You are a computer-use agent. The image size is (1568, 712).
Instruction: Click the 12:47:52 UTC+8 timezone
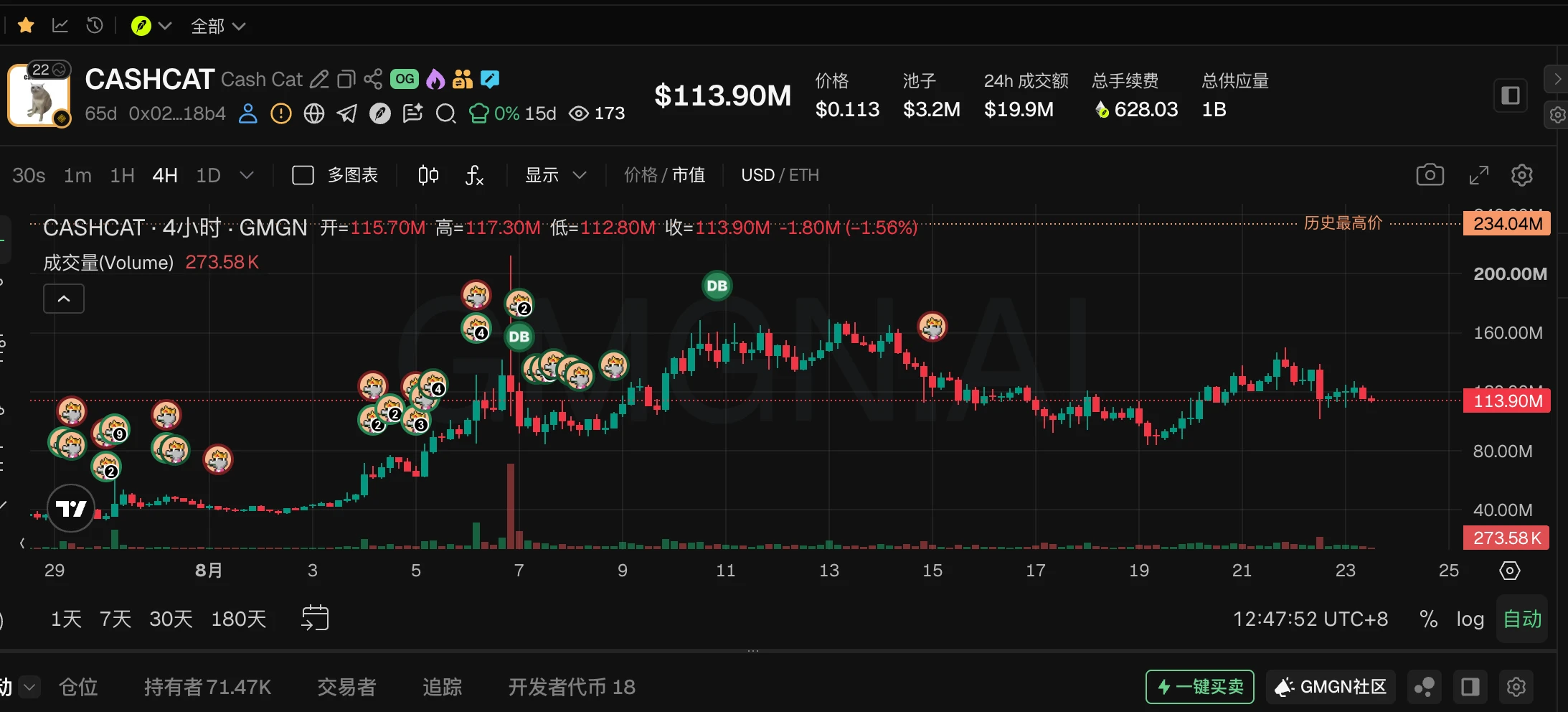point(1310,619)
